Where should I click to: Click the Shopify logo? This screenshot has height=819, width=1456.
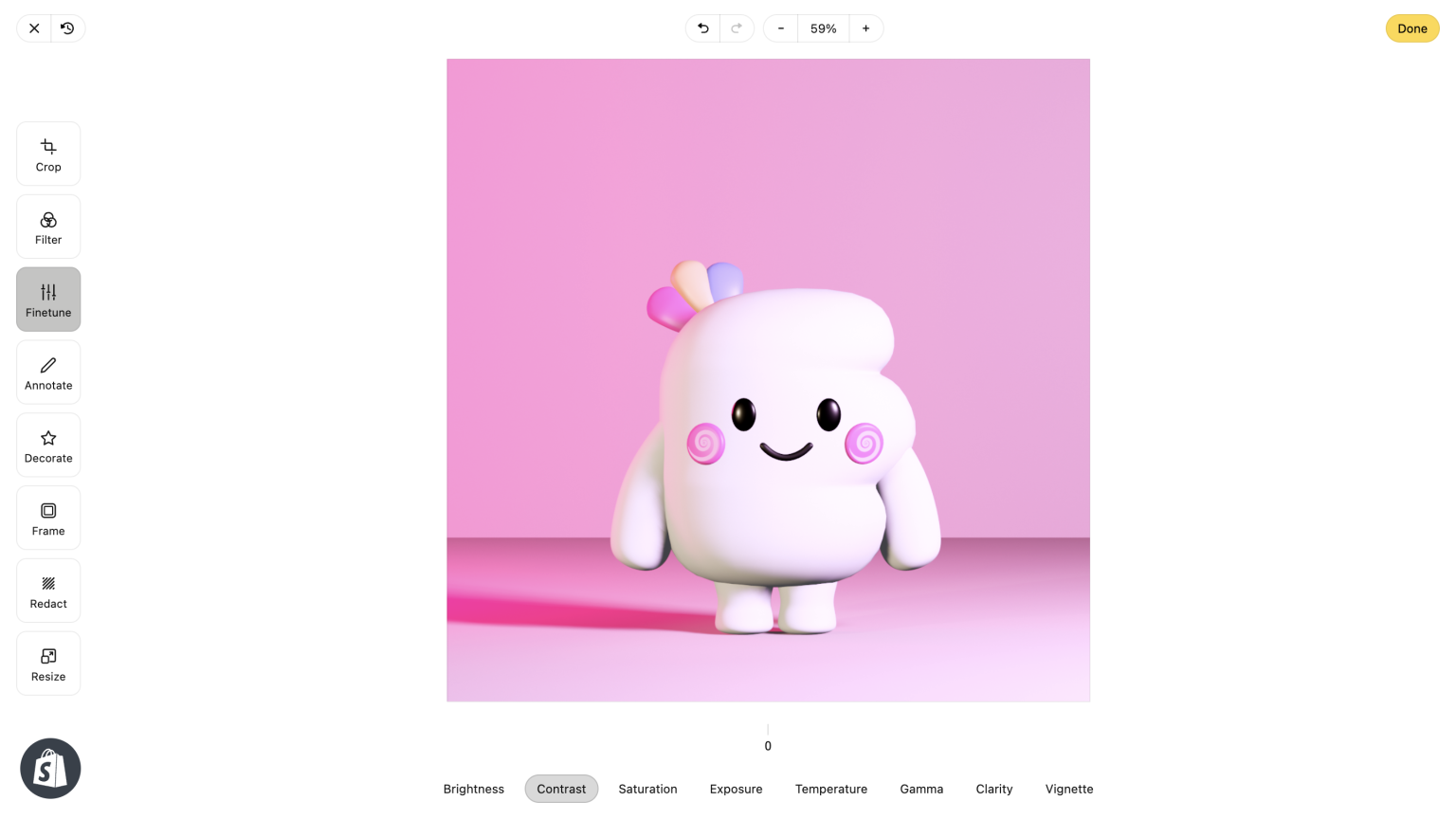click(50, 768)
